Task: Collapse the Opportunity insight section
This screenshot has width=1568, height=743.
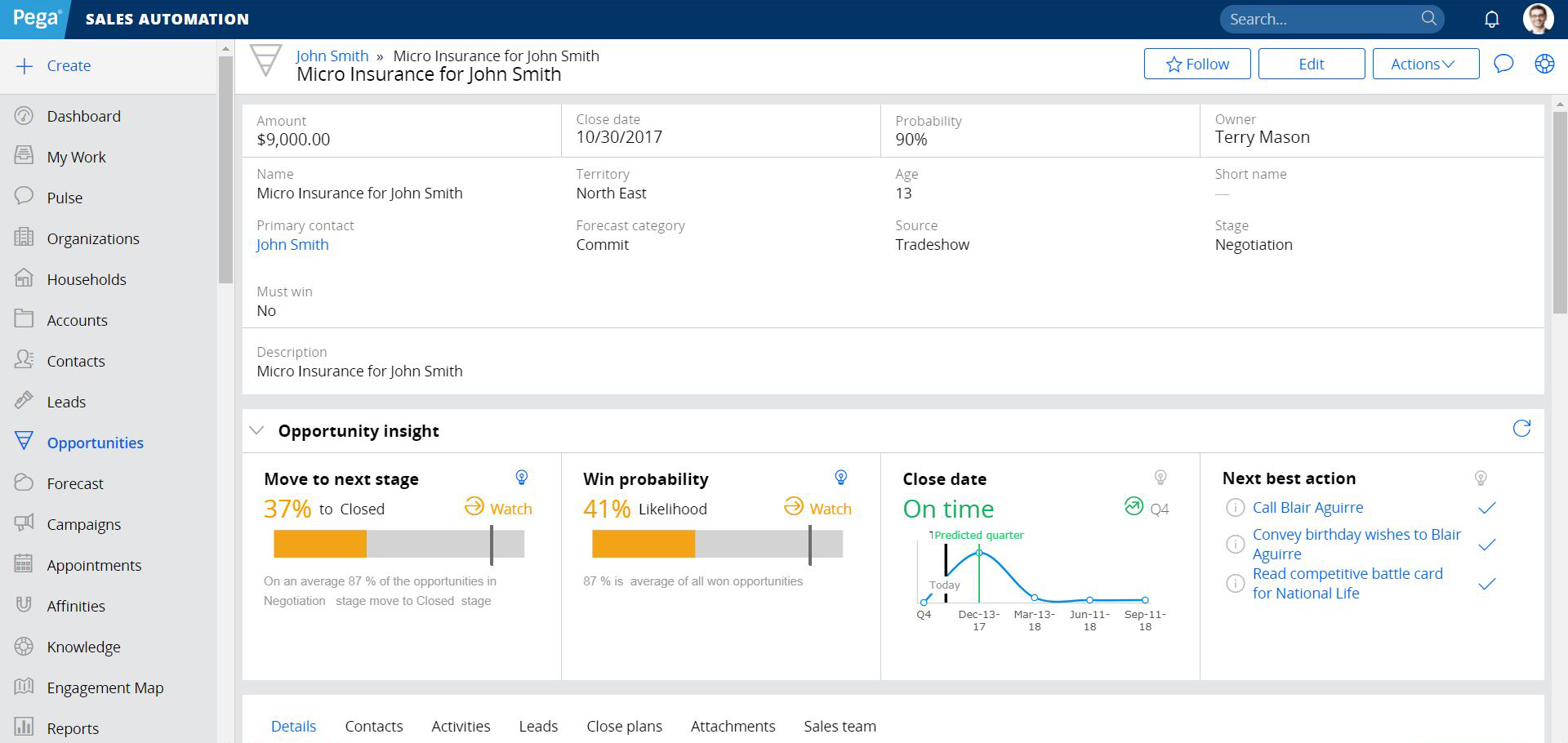Action: pyautogui.click(x=256, y=430)
